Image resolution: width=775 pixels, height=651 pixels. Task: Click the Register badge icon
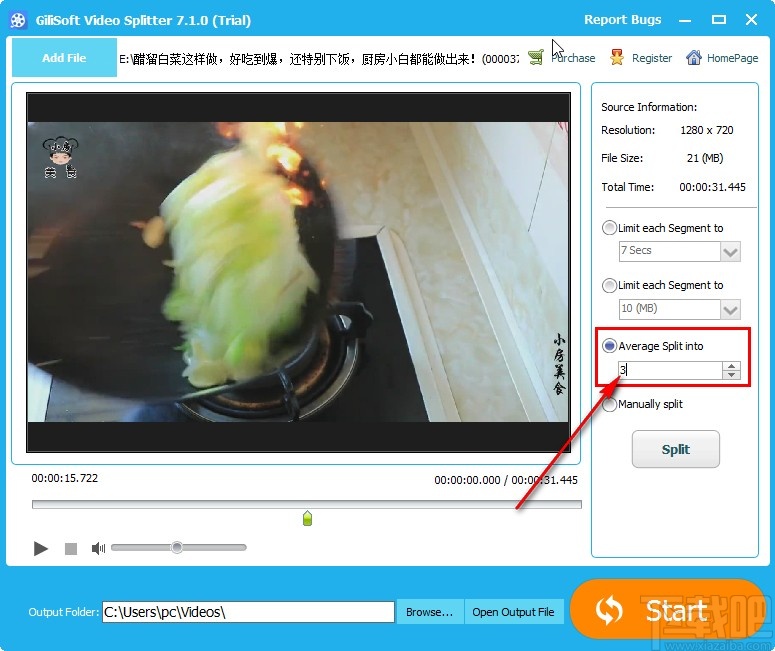pos(616,57)
